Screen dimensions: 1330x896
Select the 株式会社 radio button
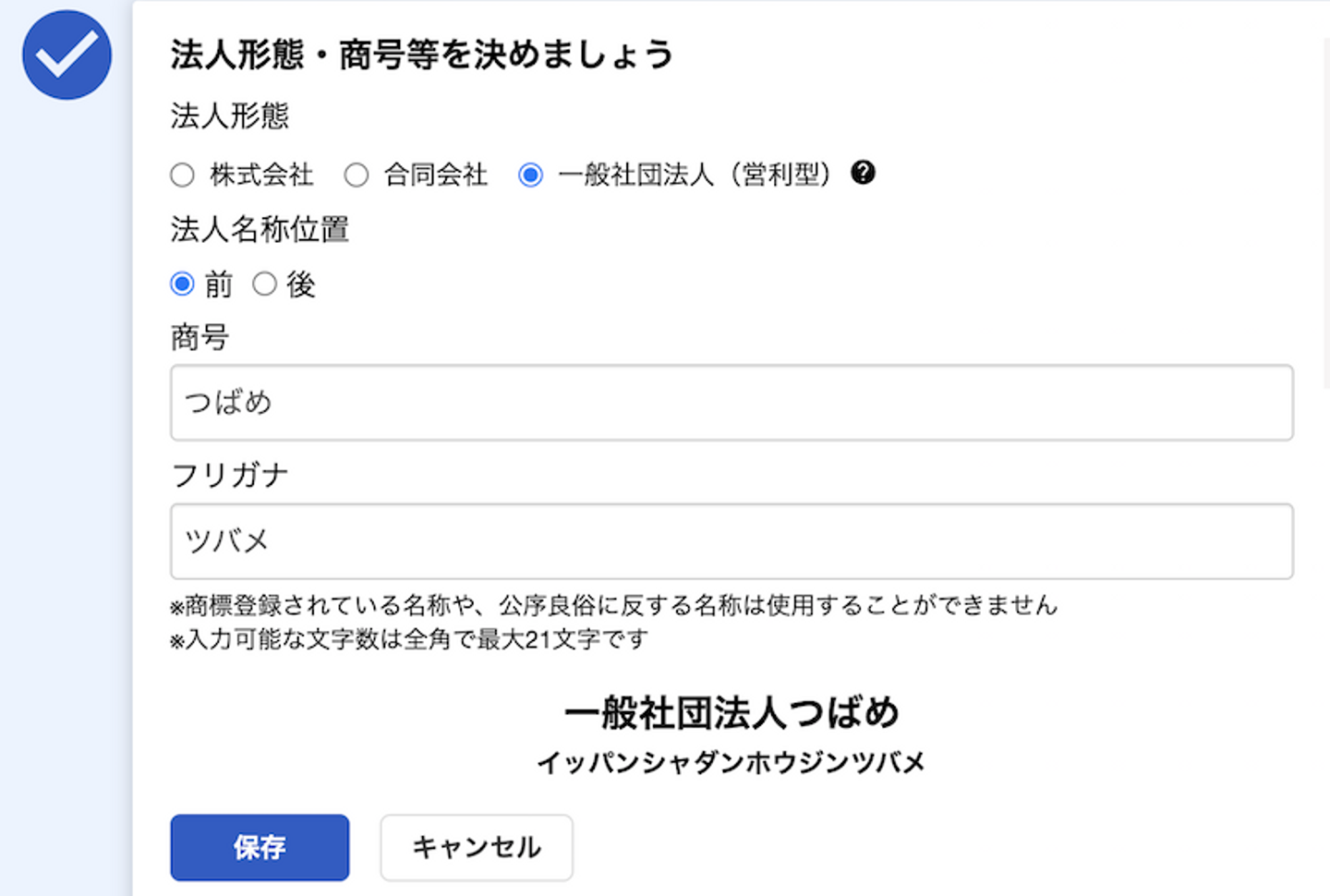(x=183, y=175)
